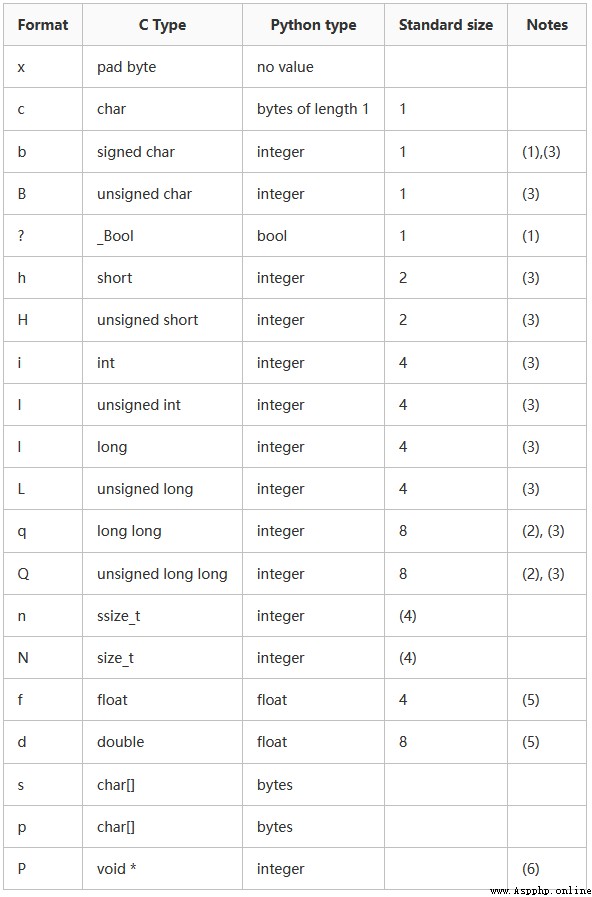The height and width of the screenshot is (897, 592).
Task: Click the 'Q' format character cell
Action: tap(43, 573)
